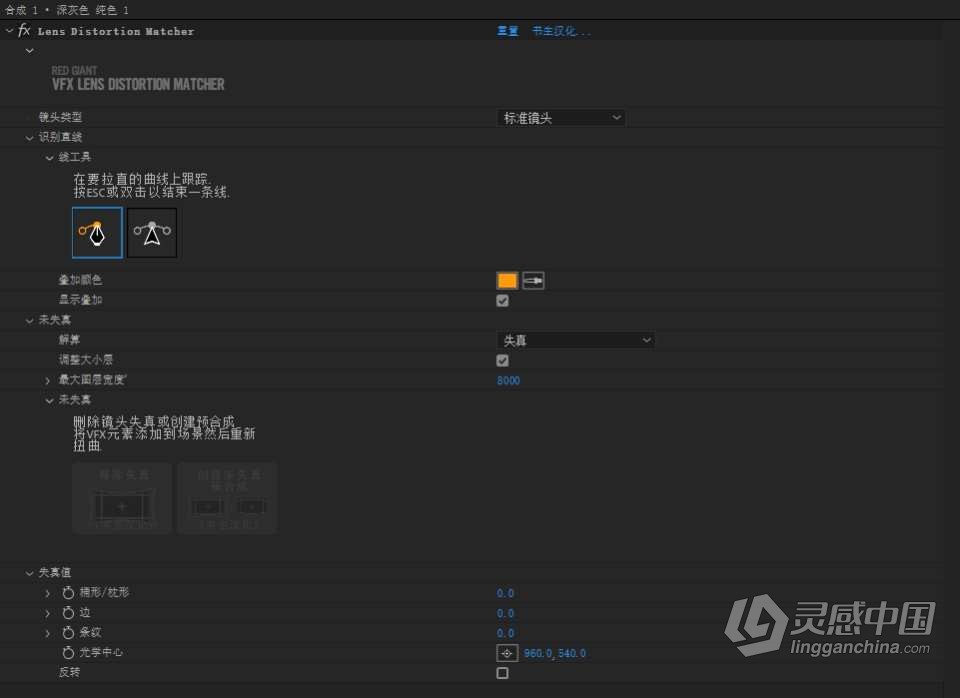Collapse the nested 未失真 subgroup
The width and height of the screenshot is (960, 698).
pos(50,400)
